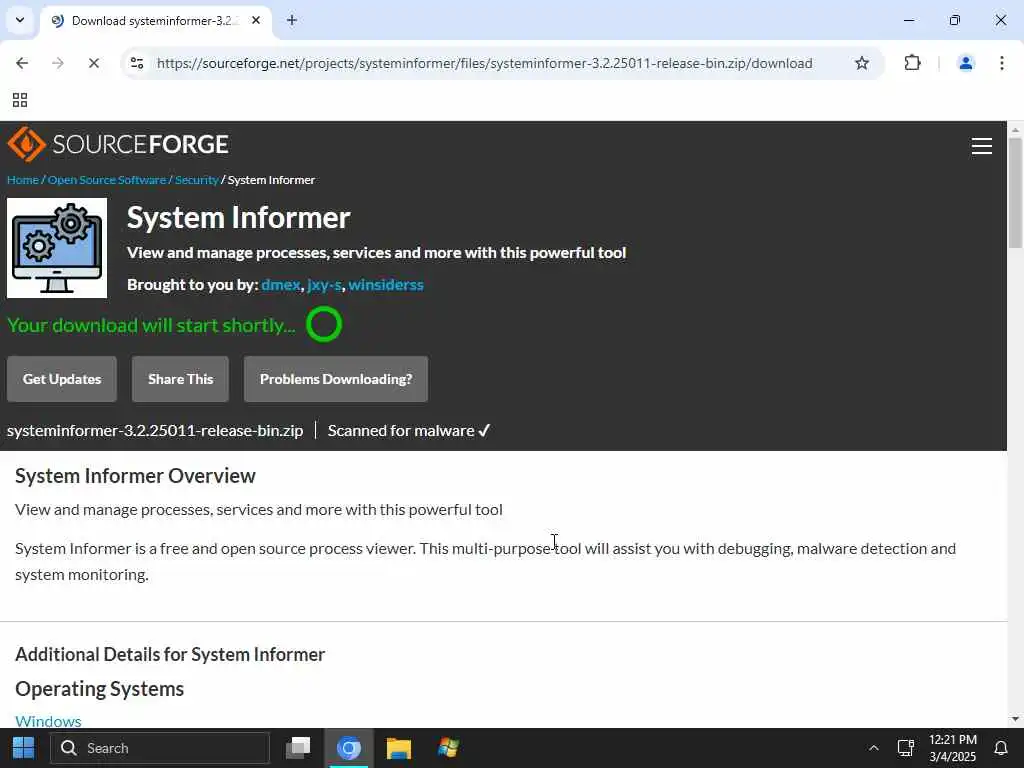The width and height of the screenshot is (1024, 768).
Task: Open the Open Source Software breadcrumb
Action: pyautogui.click(x=106, y=180)
